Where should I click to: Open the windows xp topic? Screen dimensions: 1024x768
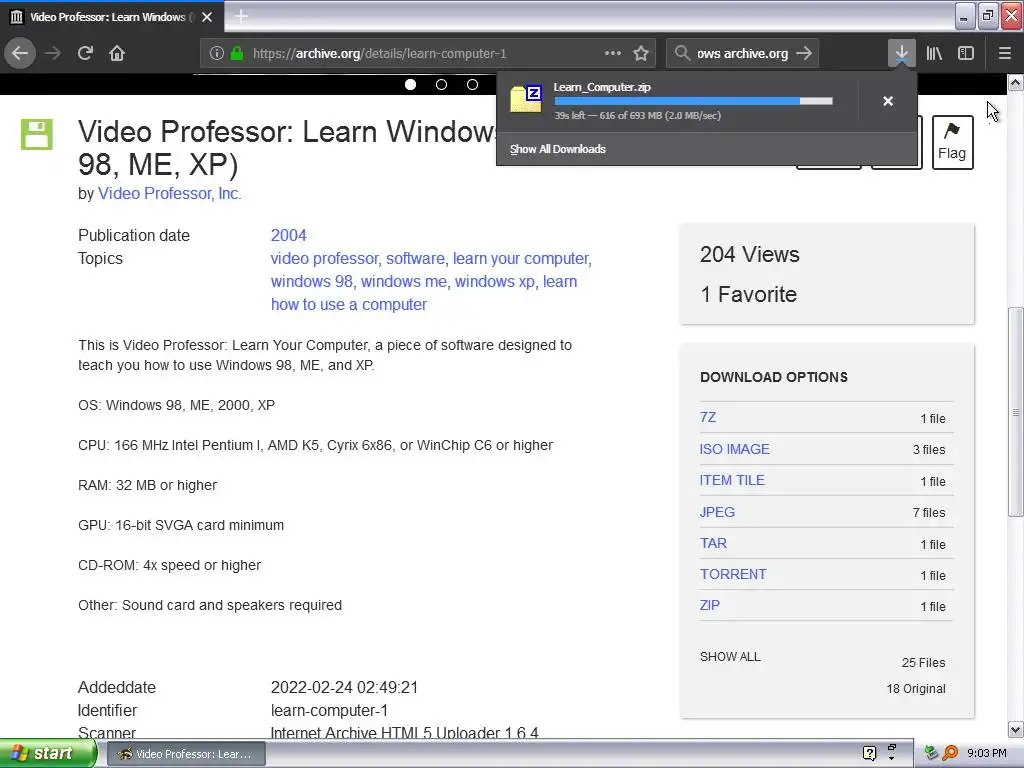pos(494,281)
